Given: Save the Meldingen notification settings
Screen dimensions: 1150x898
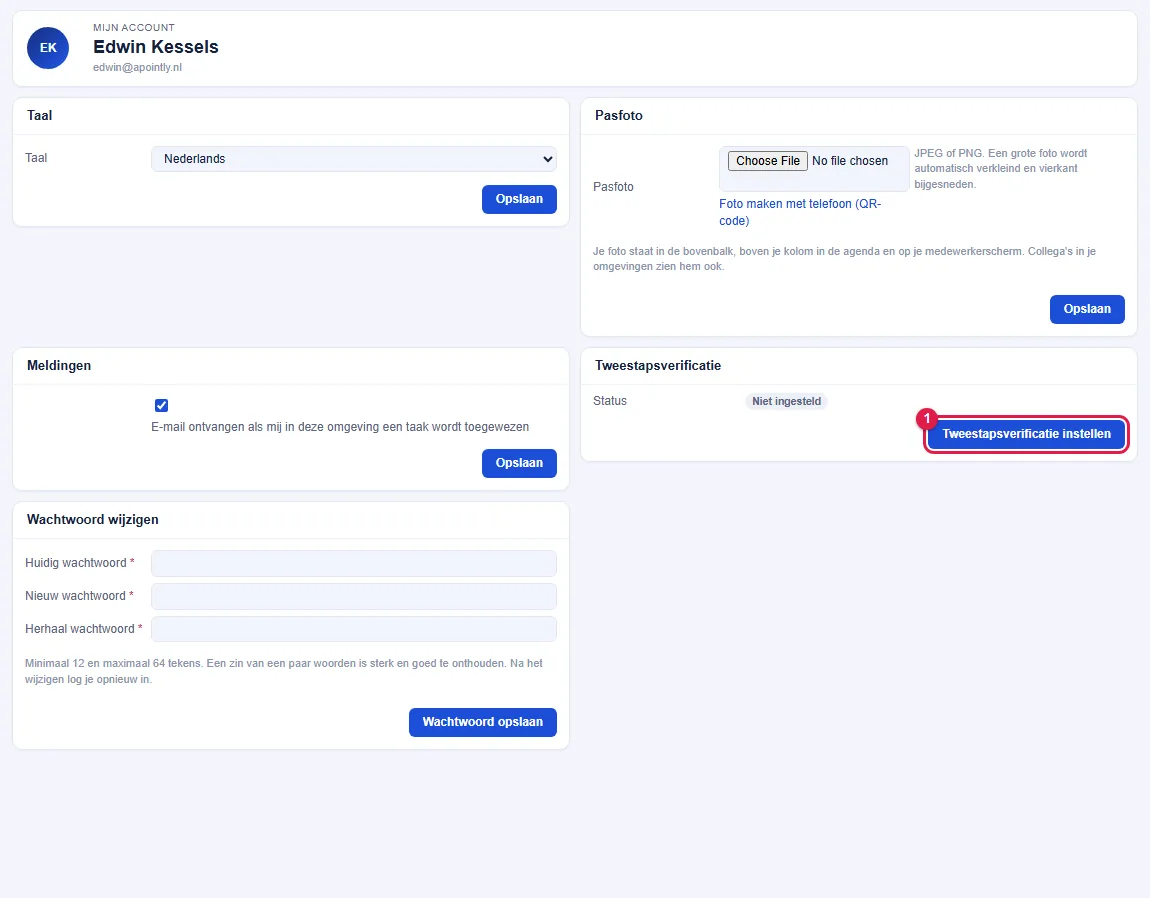Looking at the screenshot, I should coord(519,463).
